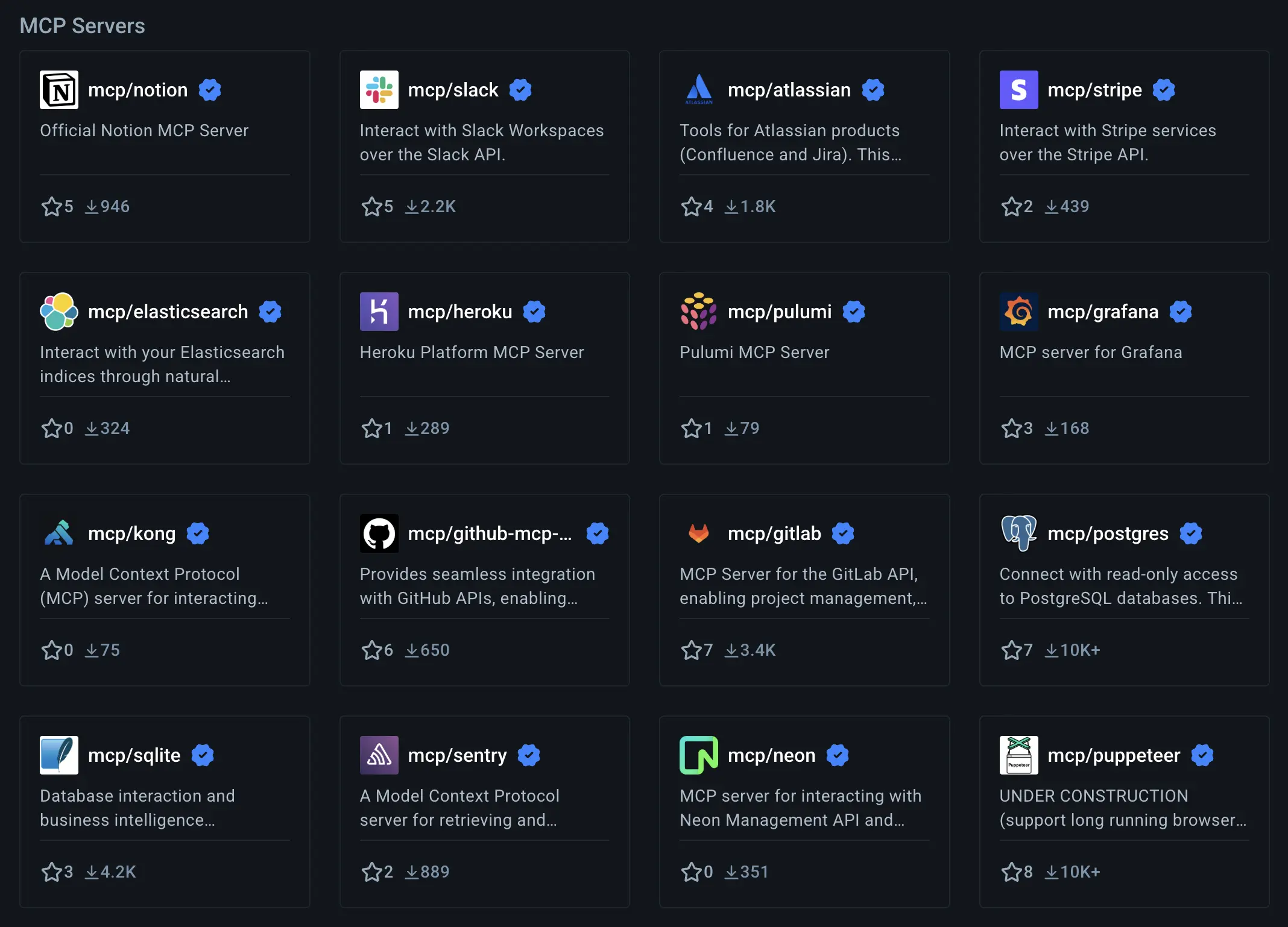Open the mcp/neon server title

coord(772,755)
